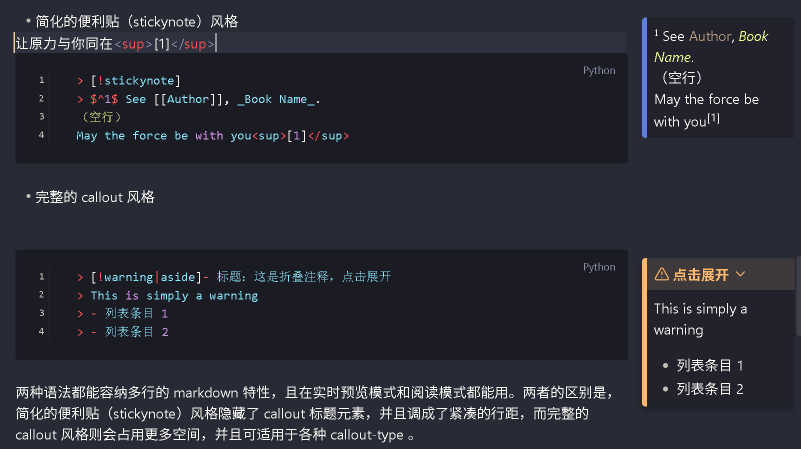Click the blue sticky note left border

coord(645,78)
